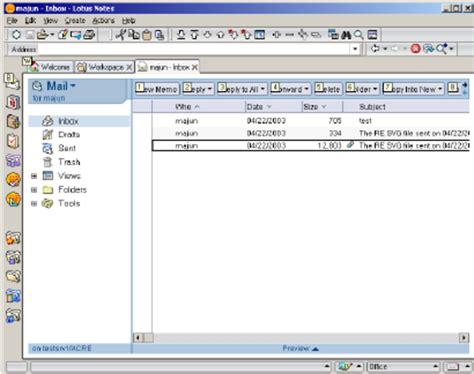Open the Help menu
Viewport: 474px width, 374px height.
pos(128,21)
